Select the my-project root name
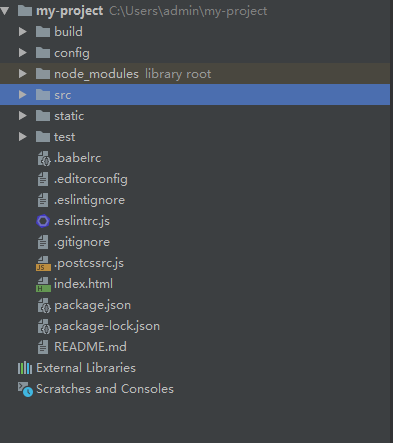This screenshot has width=393, height=443. coord(69,11)
